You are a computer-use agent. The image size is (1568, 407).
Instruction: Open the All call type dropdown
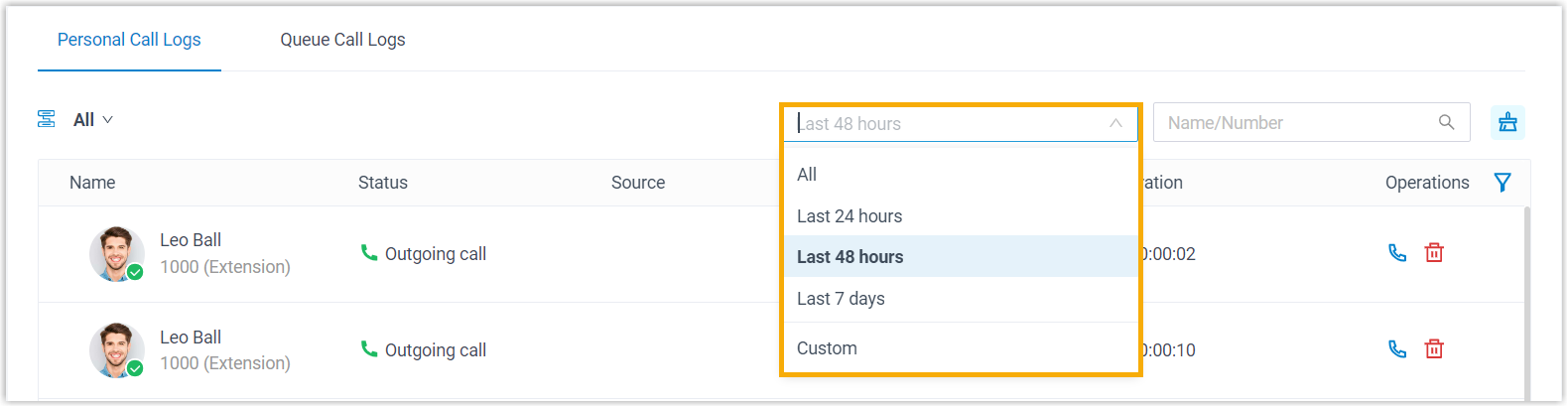coord(93,120)
